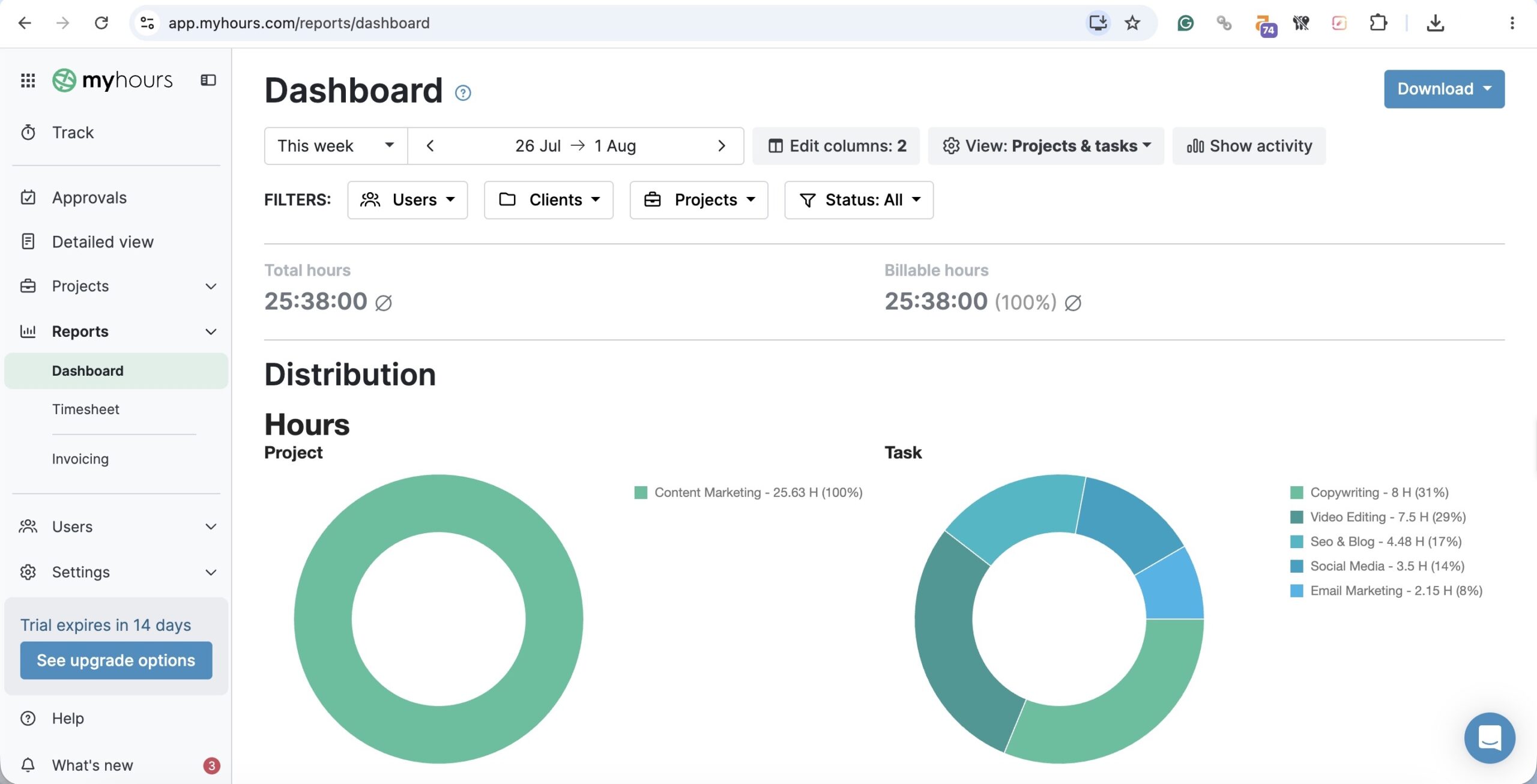Open browser Downloads icon
The width and height of the screenshot is (1537, 784).
[x=1435, y=23]
